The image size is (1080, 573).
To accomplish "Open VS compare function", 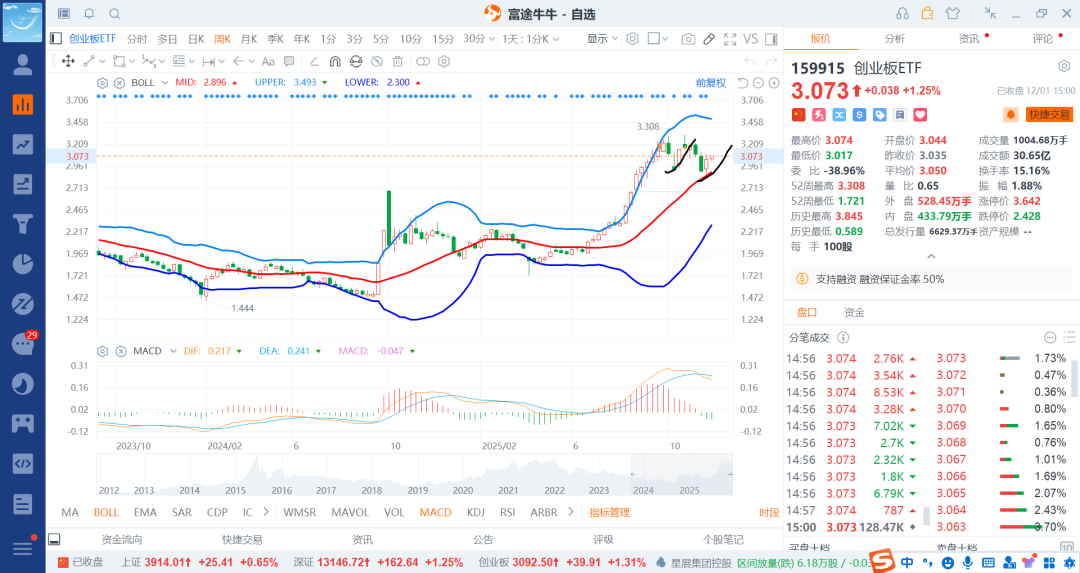I will pyautogui.click(x=751, y=39).
